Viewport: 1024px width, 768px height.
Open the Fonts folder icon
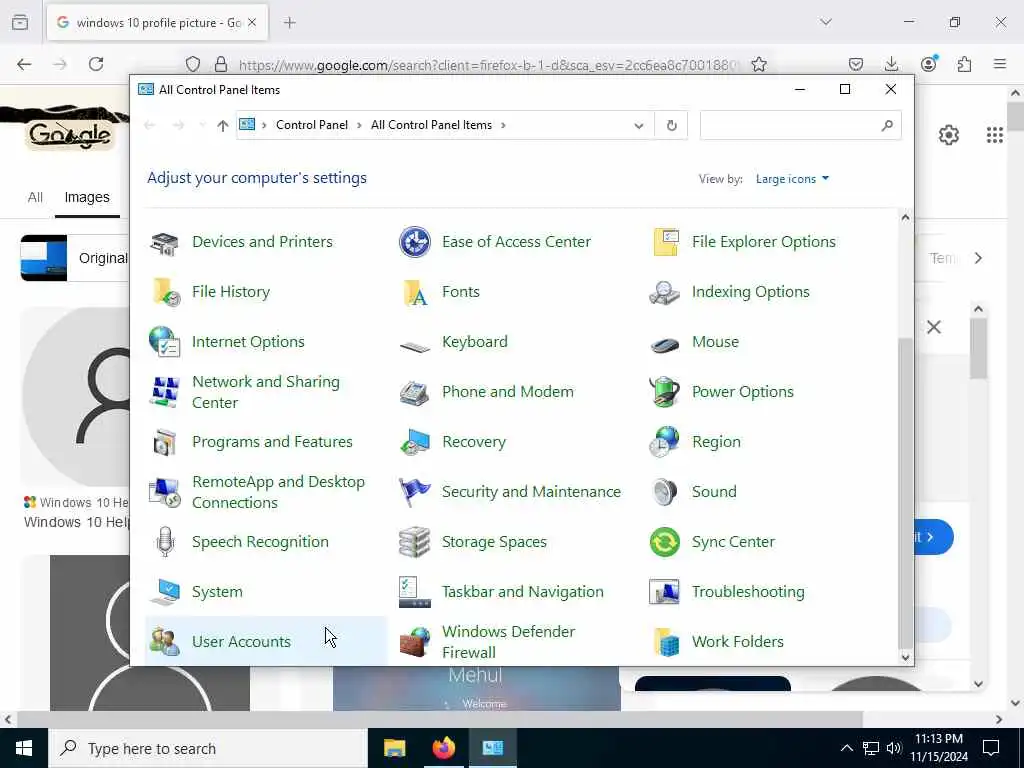coord(415,292)
